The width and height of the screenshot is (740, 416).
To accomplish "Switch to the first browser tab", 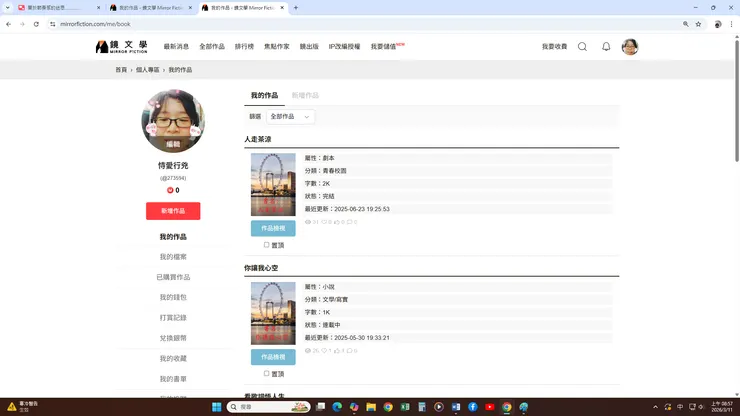I will coord(58,8).
